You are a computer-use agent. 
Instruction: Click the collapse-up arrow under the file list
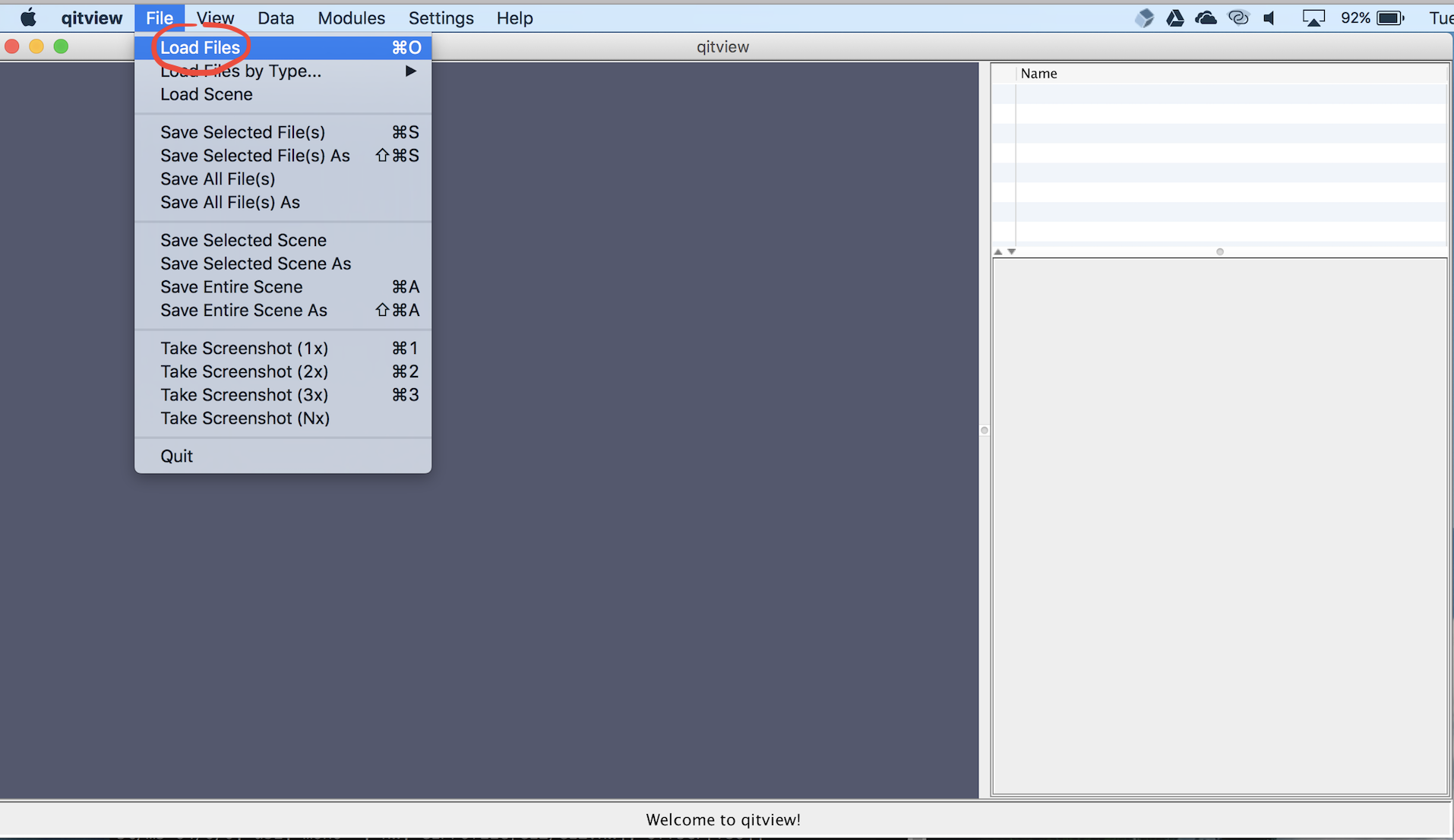click(x=998, y=251)
